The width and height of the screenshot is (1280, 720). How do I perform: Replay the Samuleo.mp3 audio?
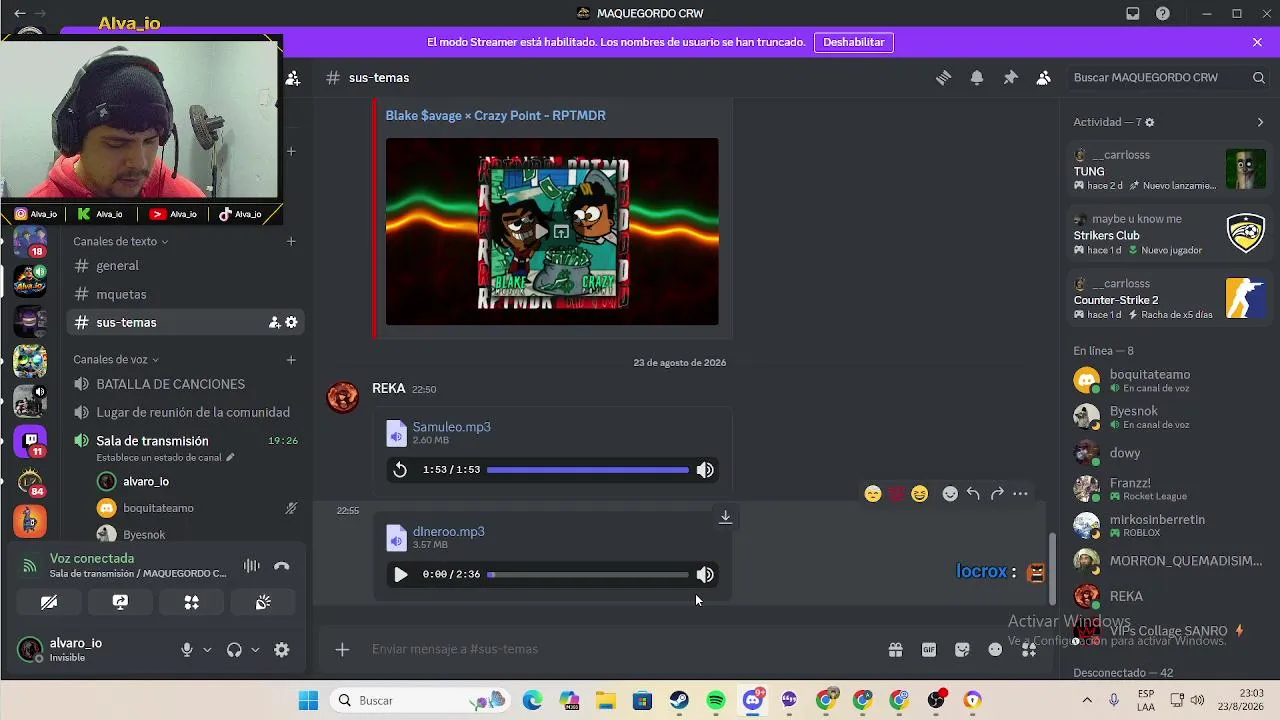pos(400,470)
